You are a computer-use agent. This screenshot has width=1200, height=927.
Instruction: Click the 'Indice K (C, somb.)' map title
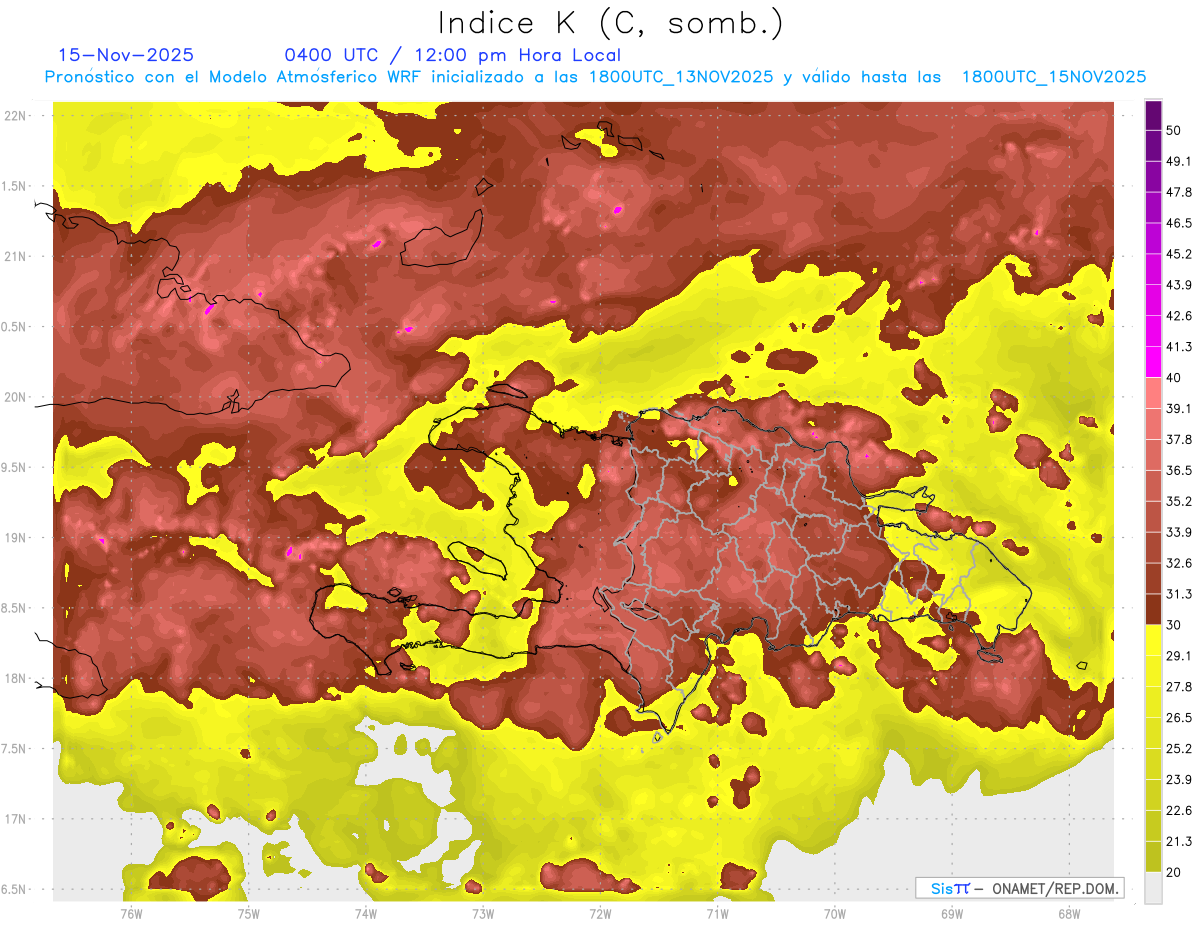[x=610, y=23]
